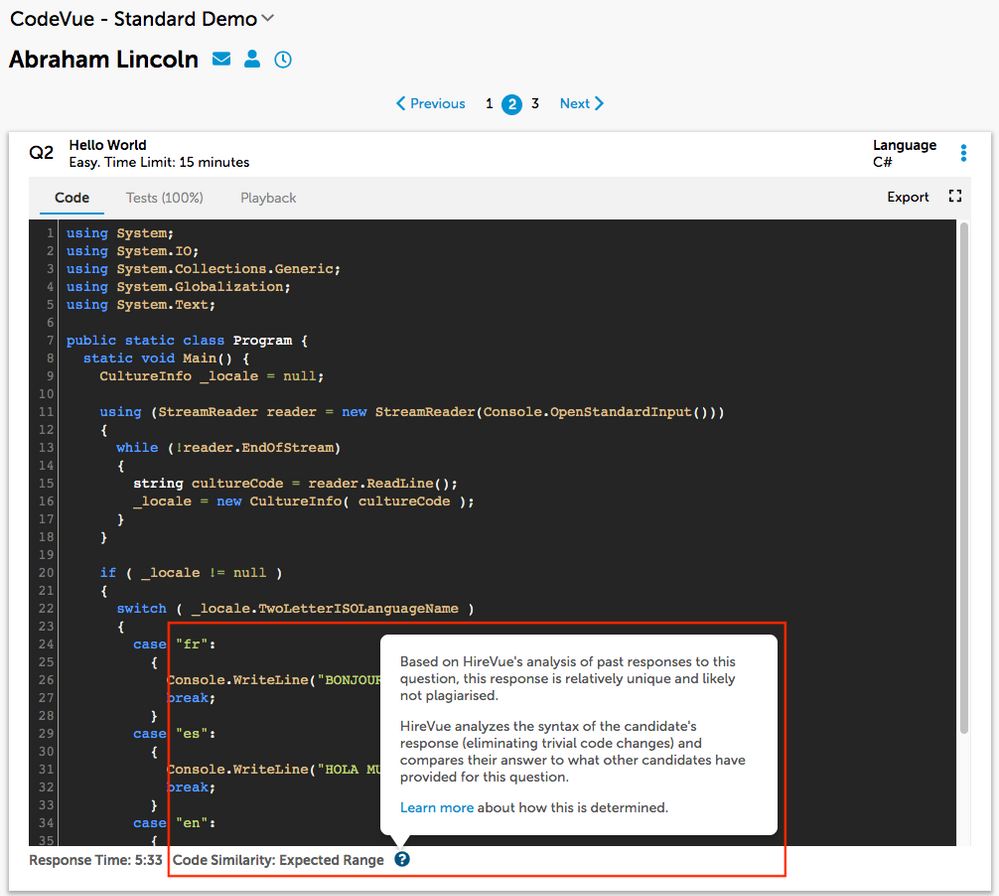The width and height of the screenshot is (999, 896).
Task: Go to the Next question
Action: pyautogui.click(x=582, y=104)
